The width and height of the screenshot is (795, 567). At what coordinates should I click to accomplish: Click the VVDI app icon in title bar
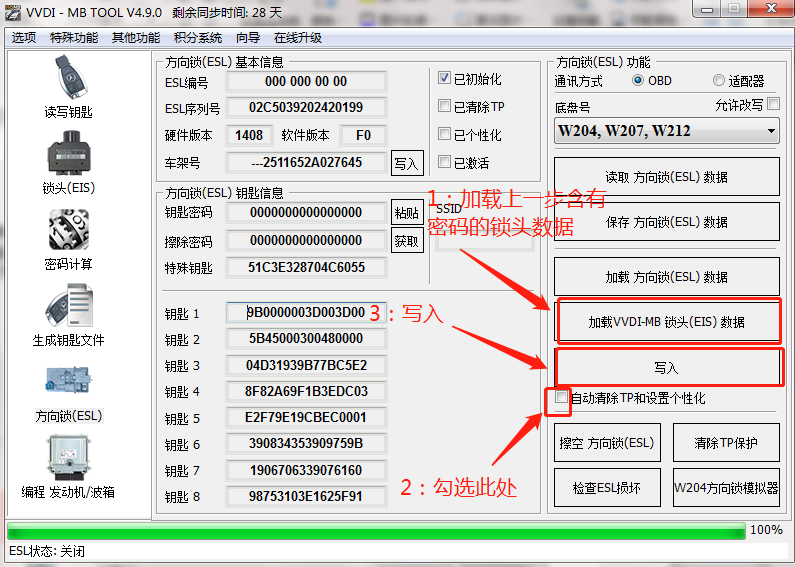tap(14, 12)
